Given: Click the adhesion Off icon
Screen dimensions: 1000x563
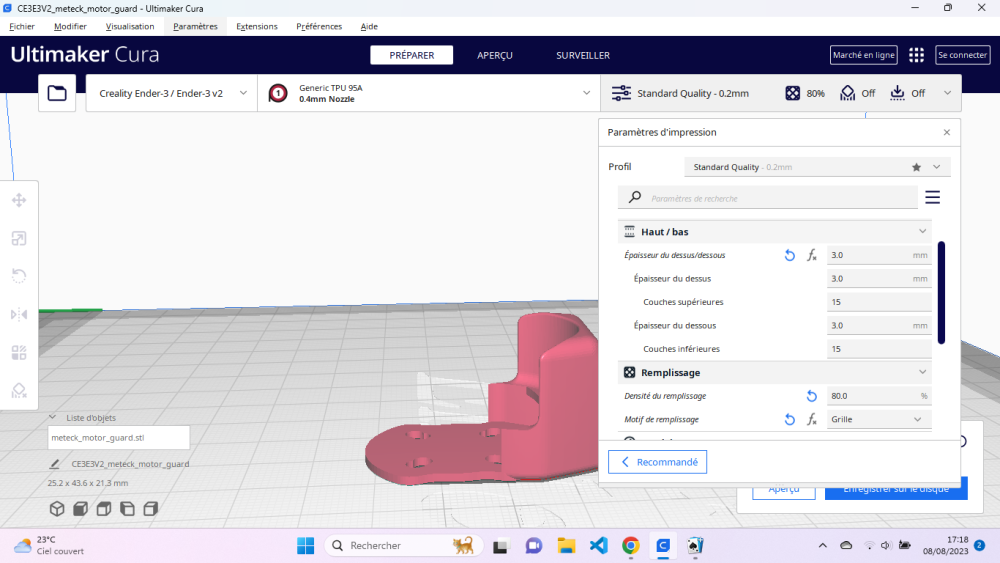Looking at the screenshot, I should tap(897, 93).
